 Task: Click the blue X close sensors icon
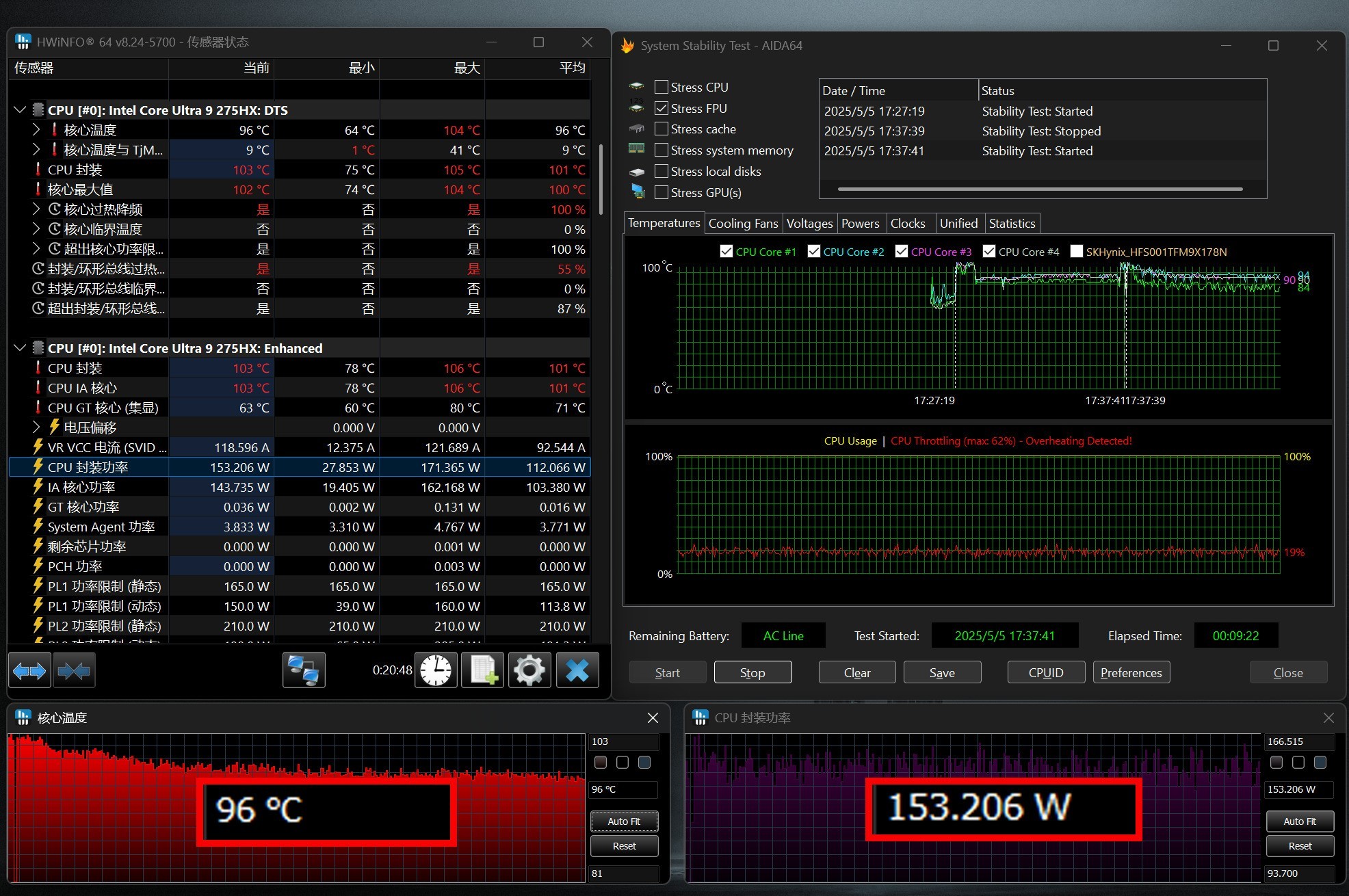577,671
